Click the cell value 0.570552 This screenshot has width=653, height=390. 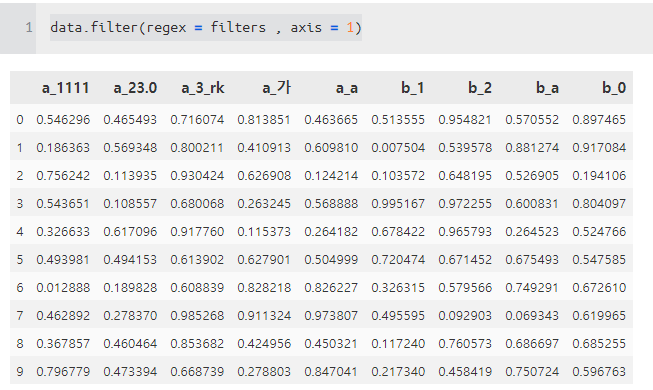click(532, 120)
